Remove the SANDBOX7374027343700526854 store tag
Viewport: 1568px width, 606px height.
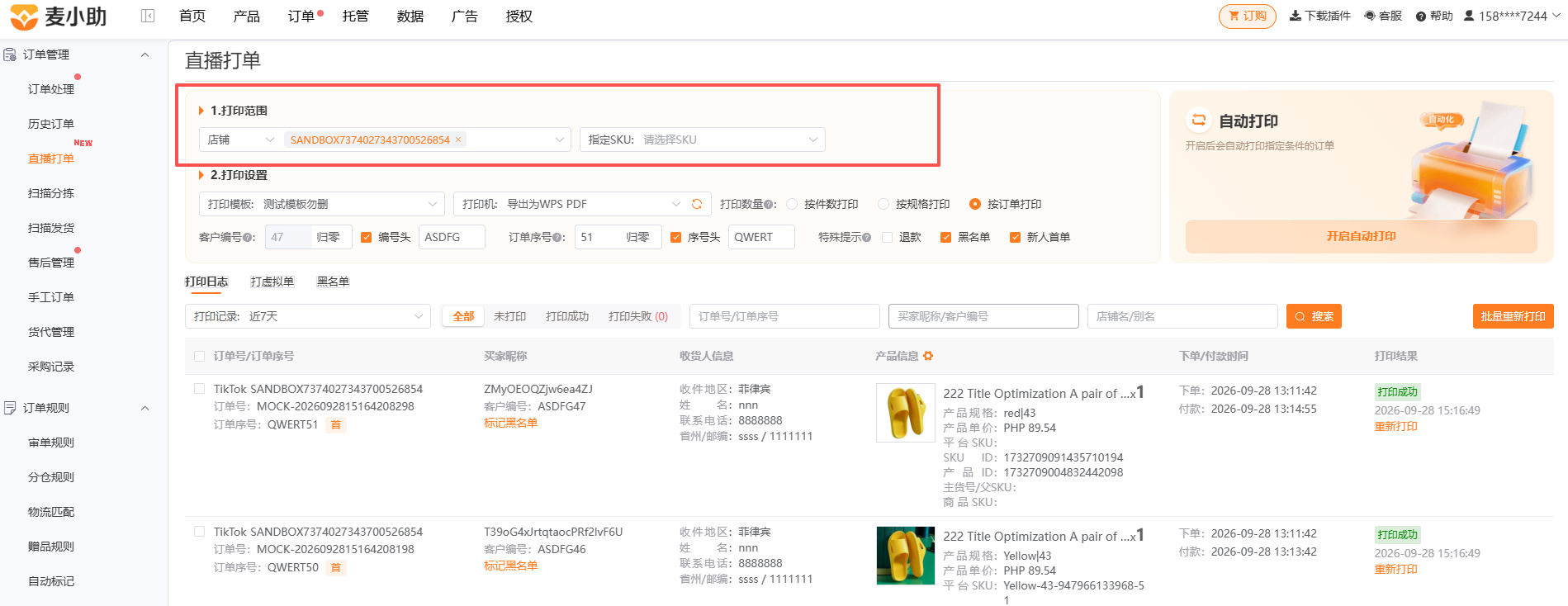pyautogui.click(x=458, y=140)
